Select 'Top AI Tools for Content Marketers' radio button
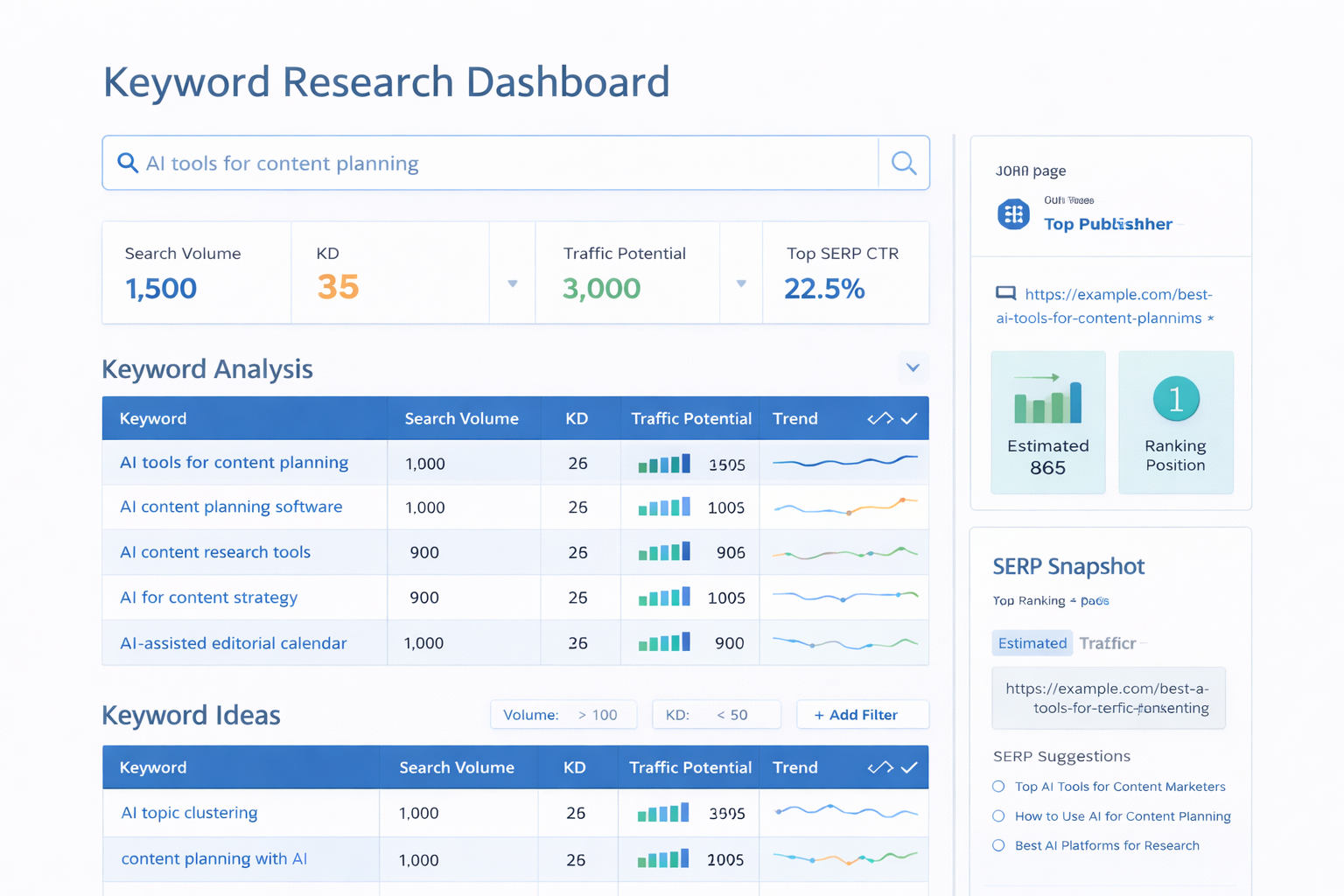This screenshot has width=1344, height=896. (x=998, y=787)
